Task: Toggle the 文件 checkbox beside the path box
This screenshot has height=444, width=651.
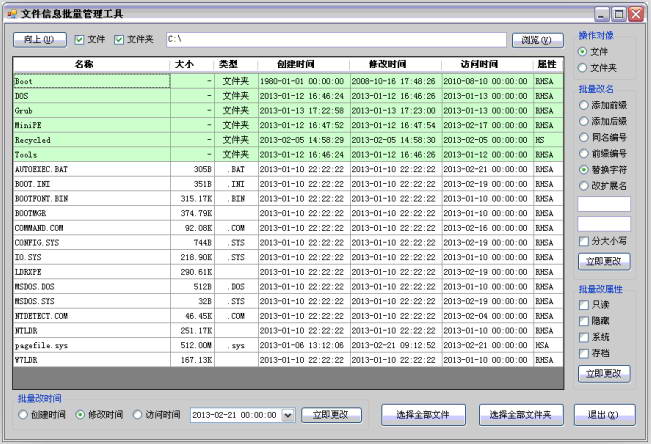Action: [79, 39]
